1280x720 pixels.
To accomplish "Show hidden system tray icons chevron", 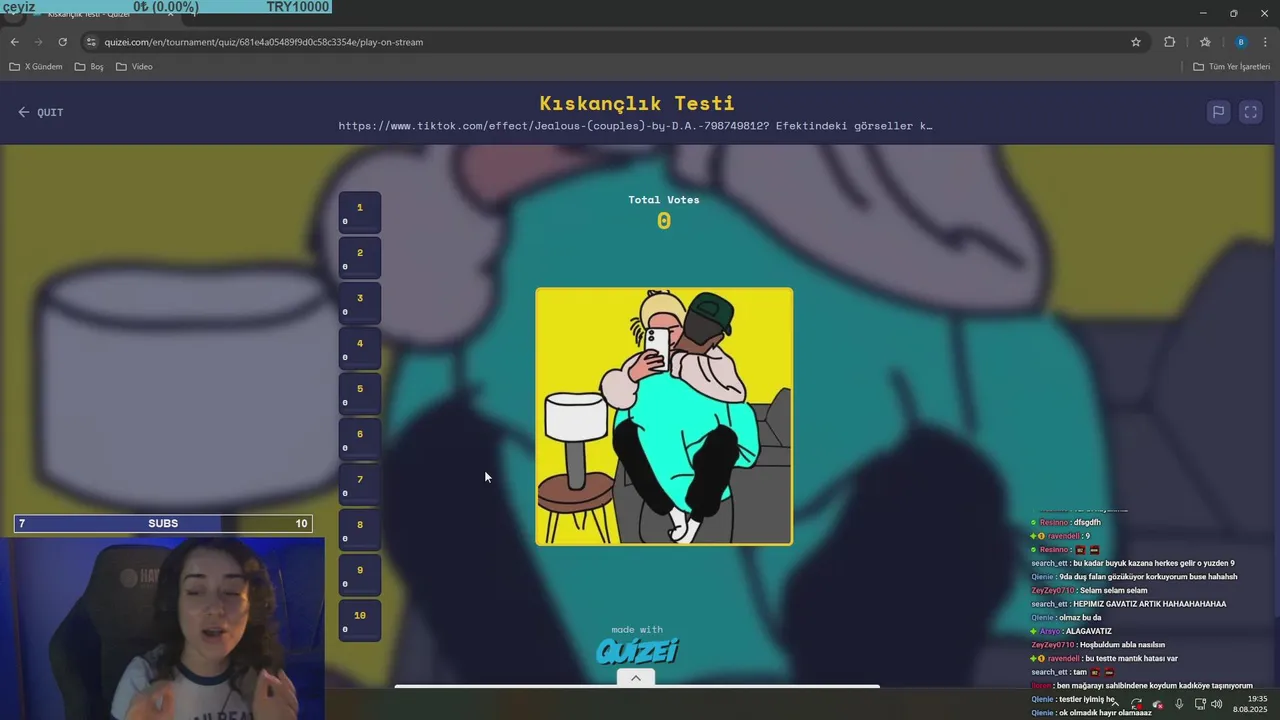I will pos(1115,704).
